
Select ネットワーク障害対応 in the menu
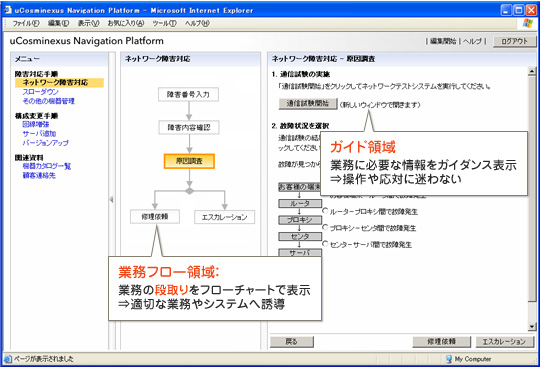(x=59, y=83)
